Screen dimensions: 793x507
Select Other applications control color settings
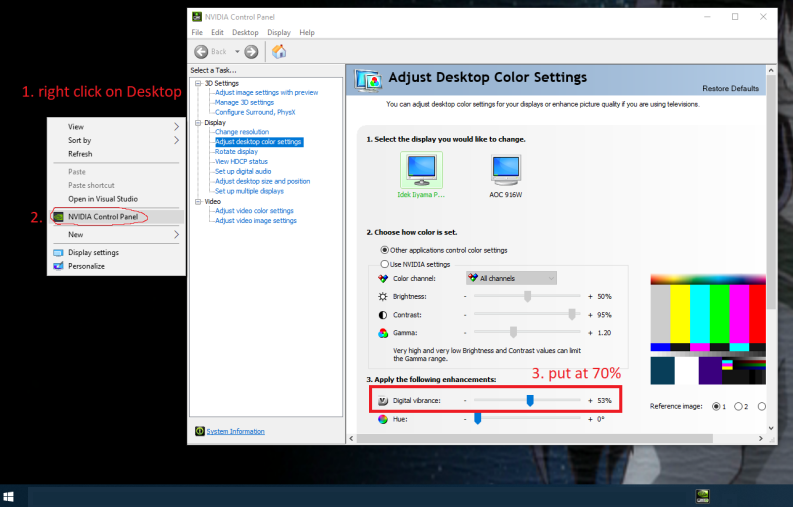point(384,250)
